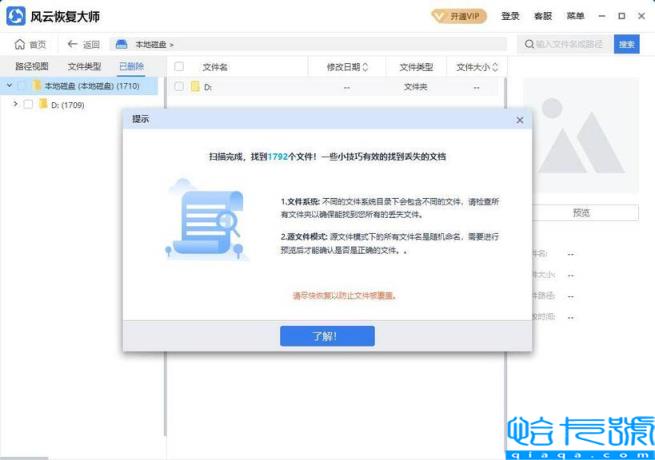Collapse the 本地磁盘 (1710) tree node
This screenshot has height=460, width=655.
9,86
